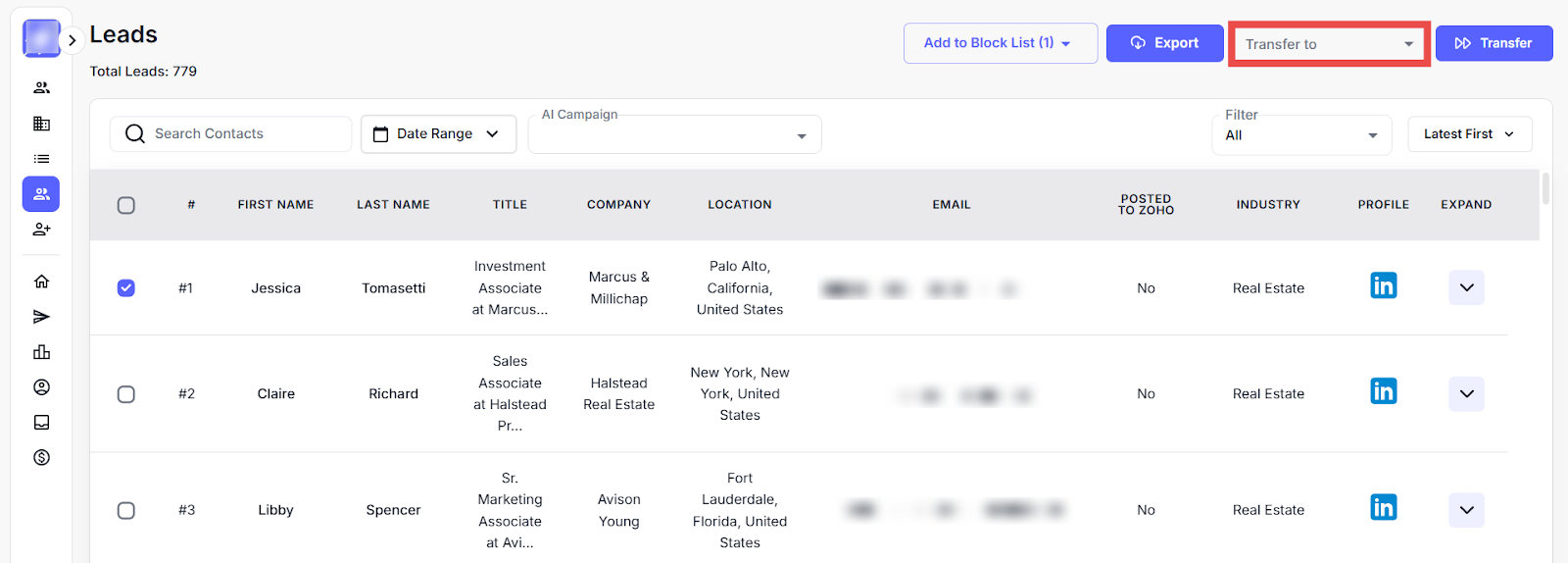Image resolution: width=1568 pixels, height=563 pixels.
Task: Open the AI Campaign dropdown
Action: 674,135
